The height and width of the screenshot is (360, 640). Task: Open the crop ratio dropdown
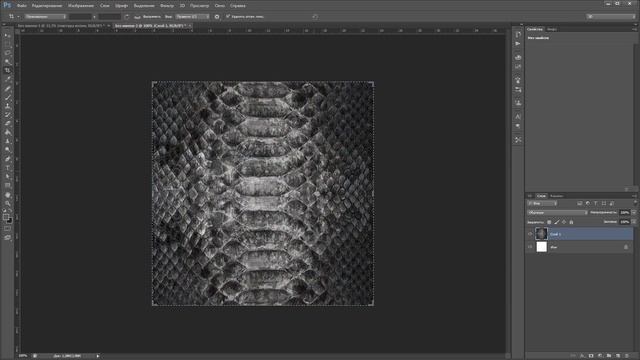(x=45, y=17)
